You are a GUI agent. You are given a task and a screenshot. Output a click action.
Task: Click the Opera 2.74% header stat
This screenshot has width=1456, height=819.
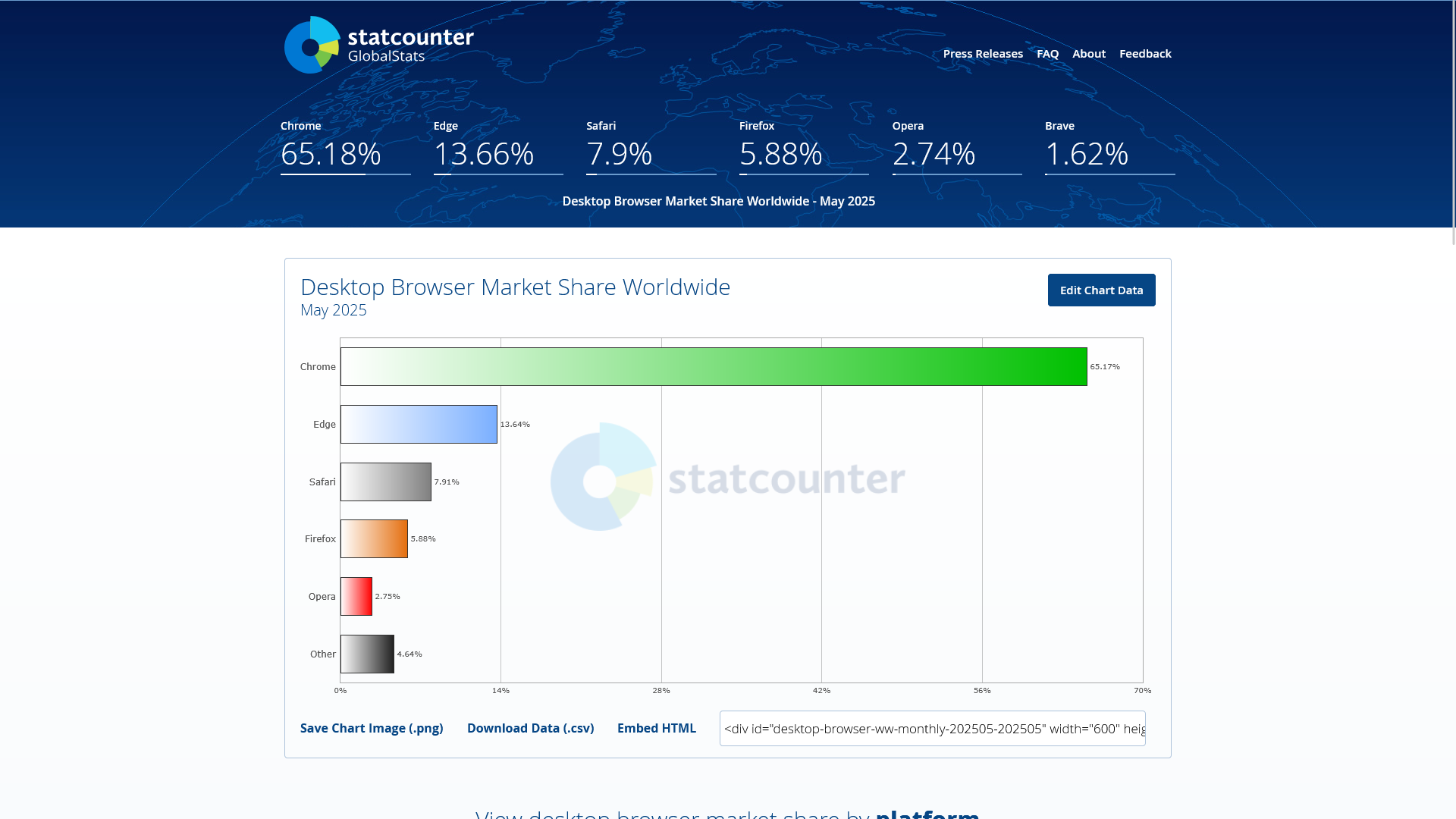click(x=957, y=147)
